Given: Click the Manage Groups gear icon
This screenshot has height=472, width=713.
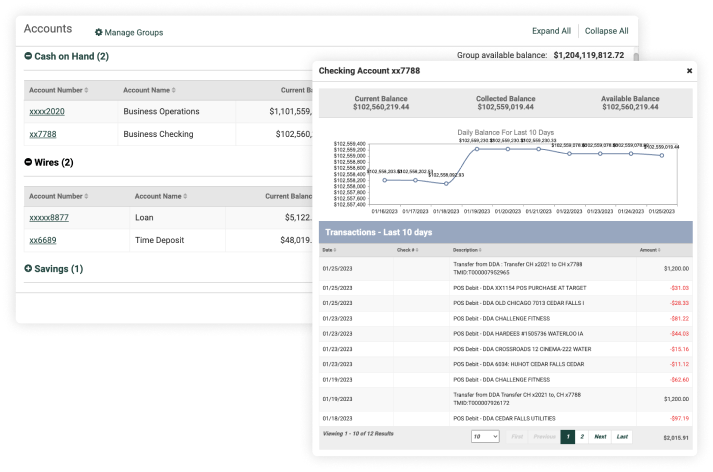Looking at the screenshot, I should coord(99,32).
